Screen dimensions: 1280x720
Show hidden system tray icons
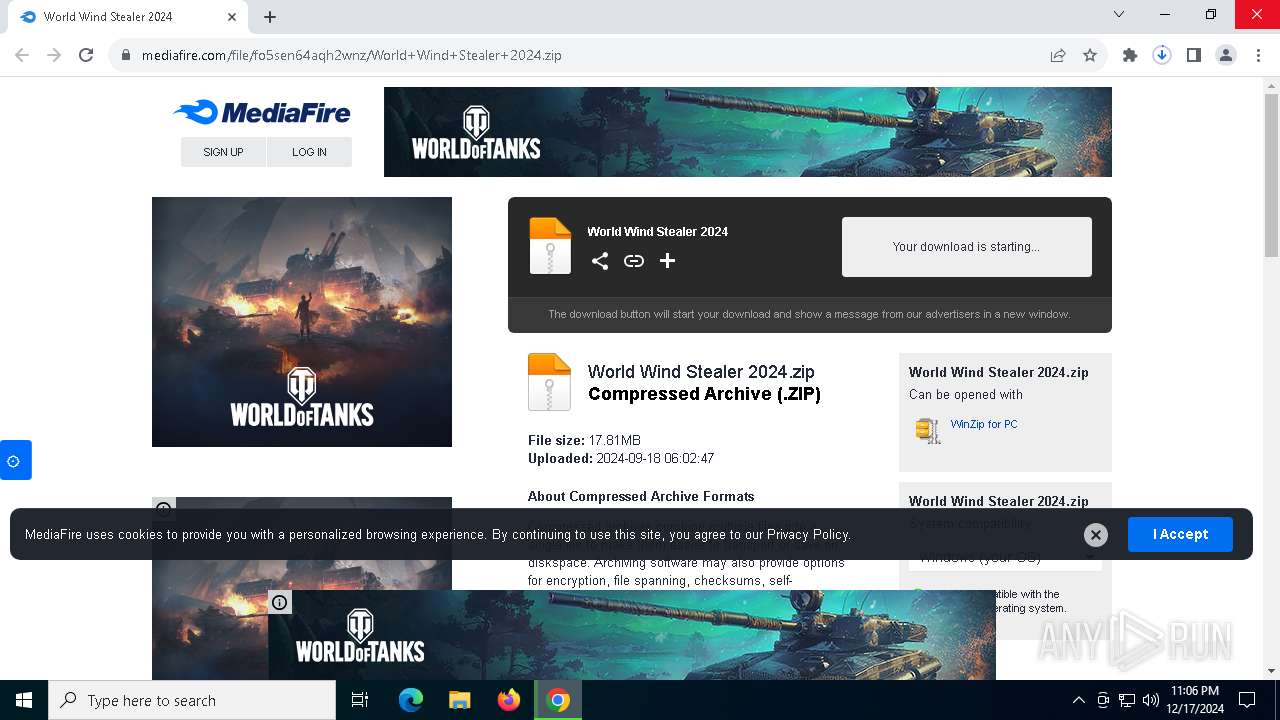pyautogui.click(x=1078, y=700)
